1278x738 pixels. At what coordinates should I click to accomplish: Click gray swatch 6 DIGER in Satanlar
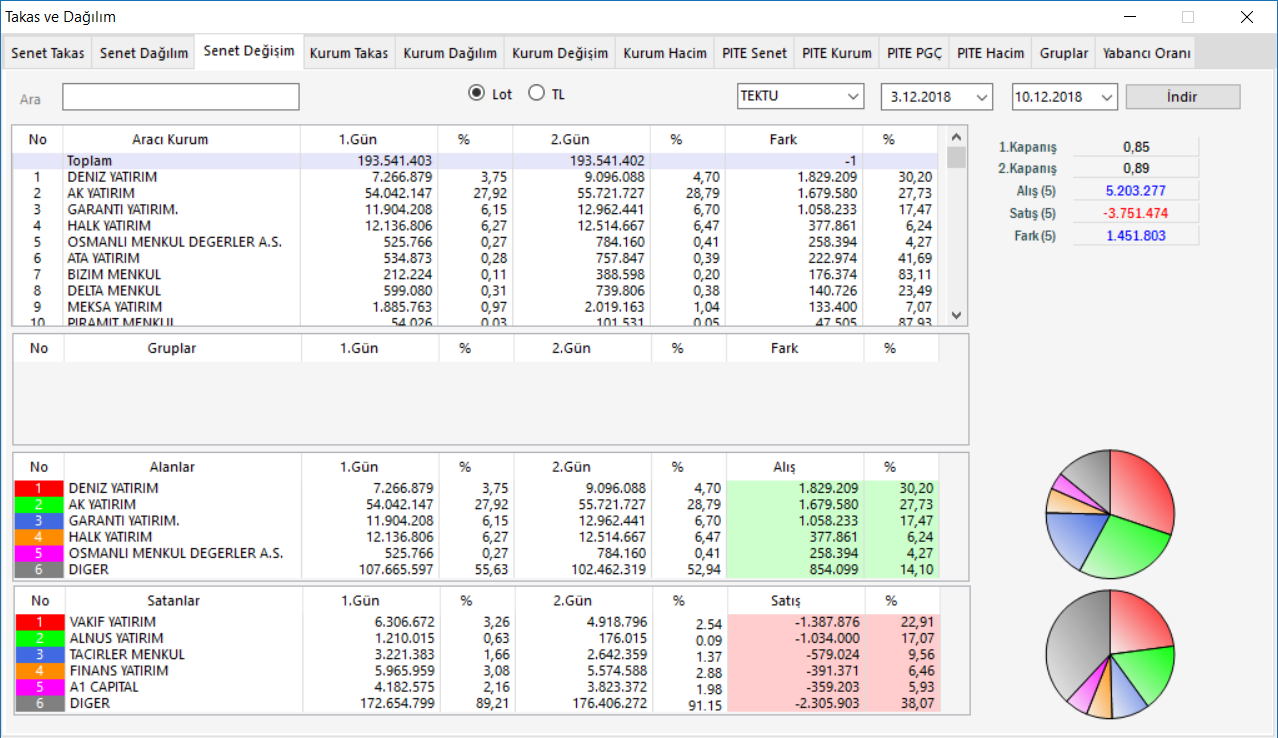pyautogui.click(x=38, y=704)
